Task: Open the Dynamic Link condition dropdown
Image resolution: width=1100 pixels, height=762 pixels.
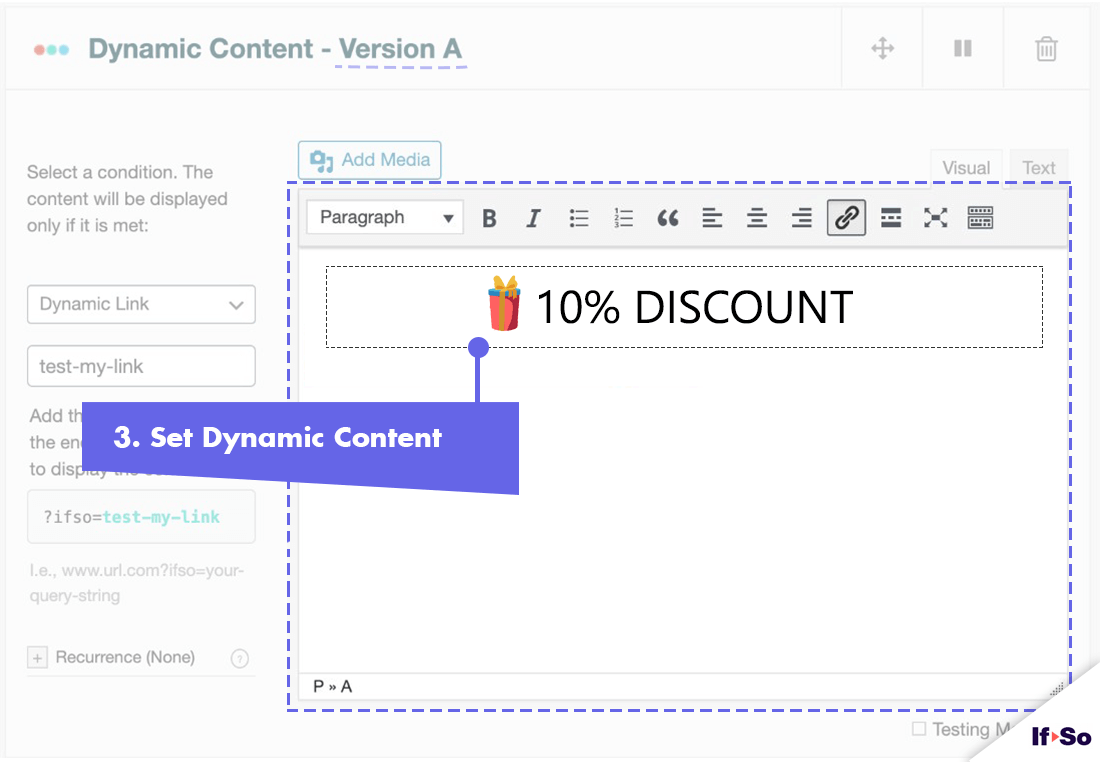Action: click(140, 304)
